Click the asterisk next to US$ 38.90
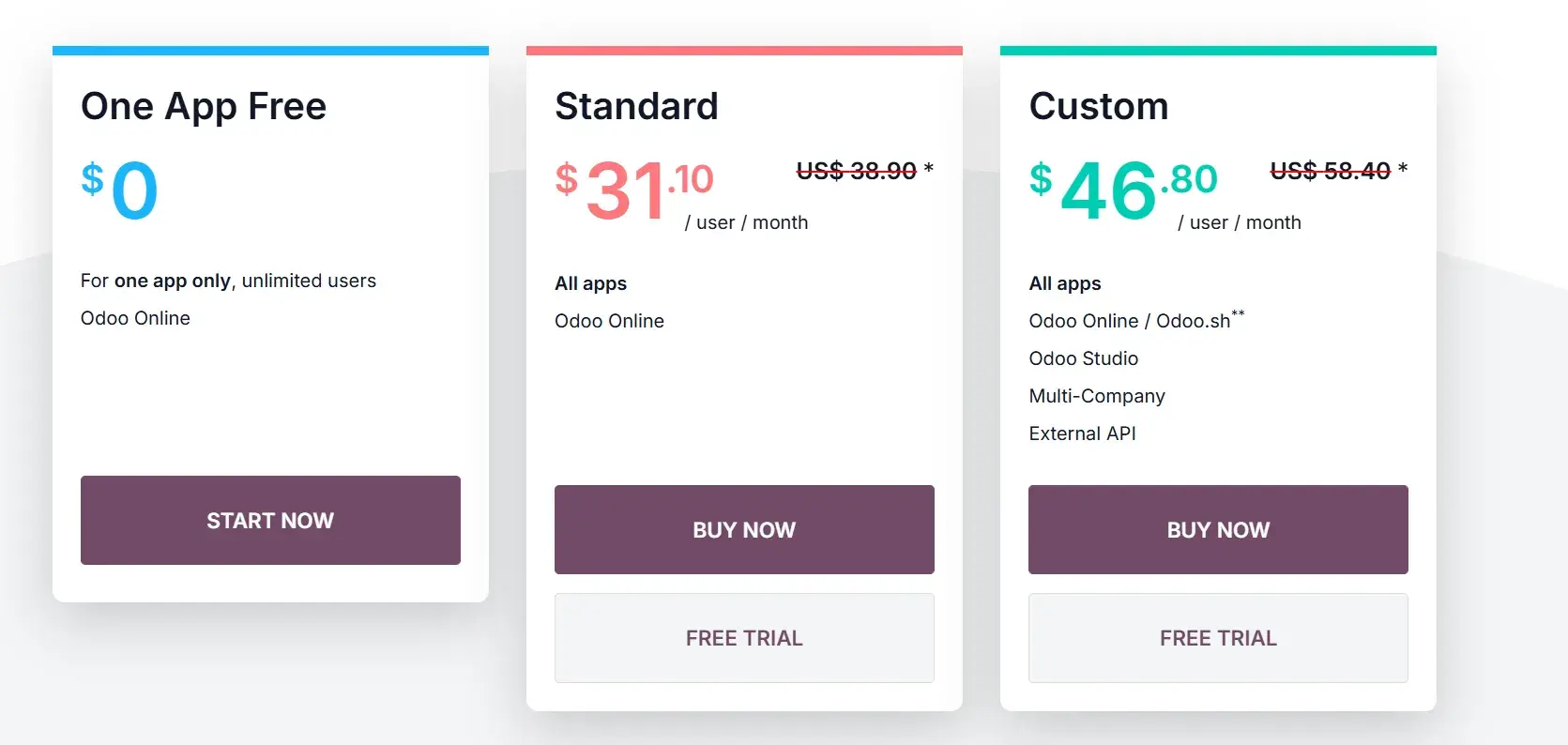Screen dimensions: 1568x745 pos(929,169)
